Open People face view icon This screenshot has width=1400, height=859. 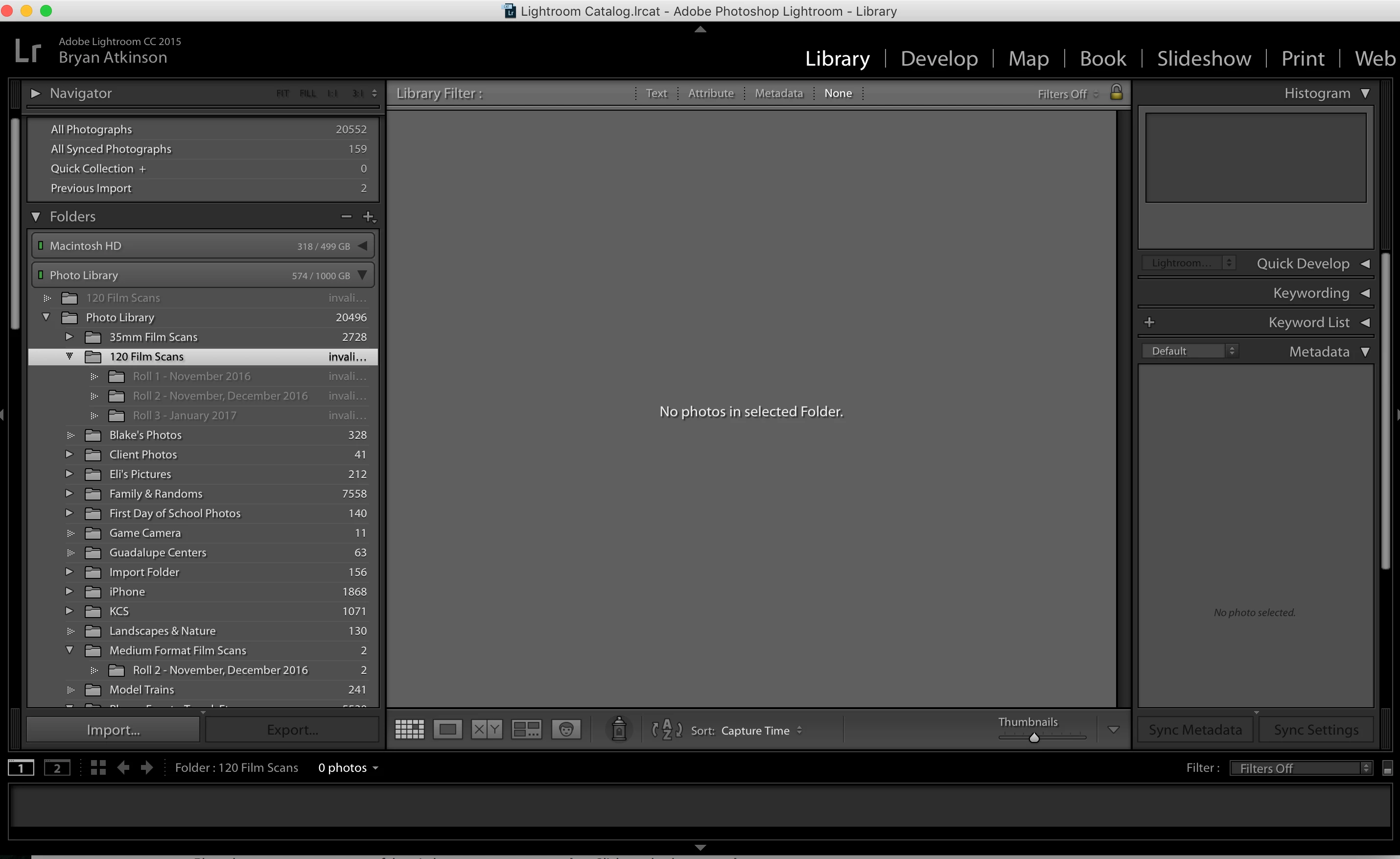coord(566,729)
